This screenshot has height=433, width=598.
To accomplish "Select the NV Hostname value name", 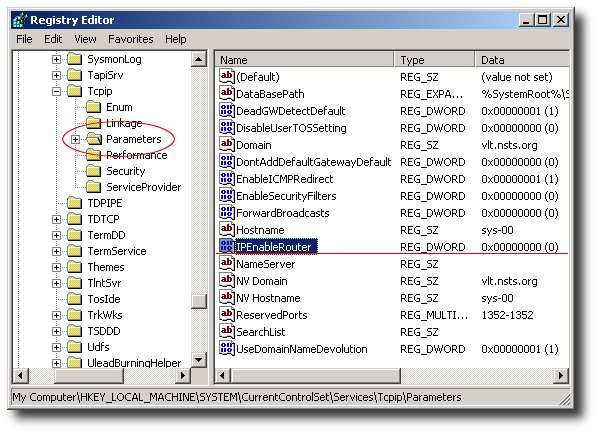I will (x=268, y=298).
